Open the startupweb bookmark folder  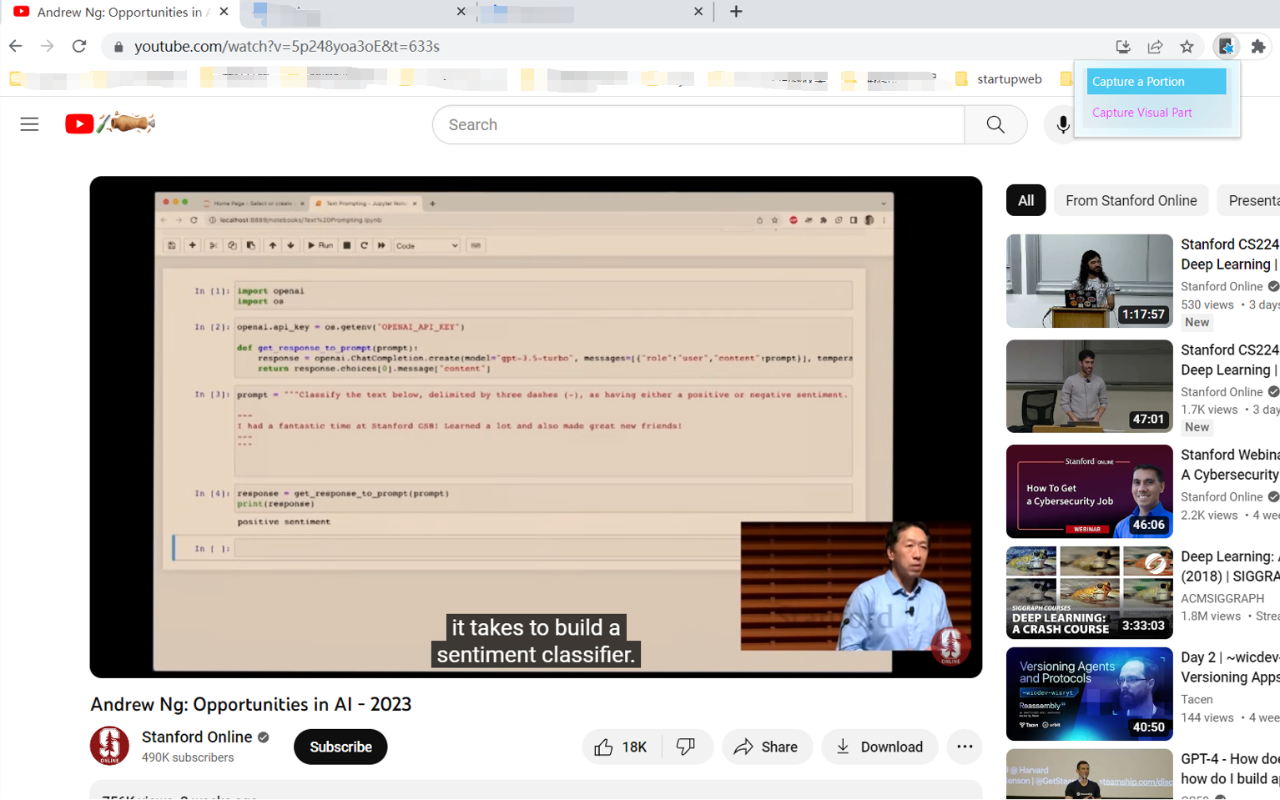[x=998, y=79]
